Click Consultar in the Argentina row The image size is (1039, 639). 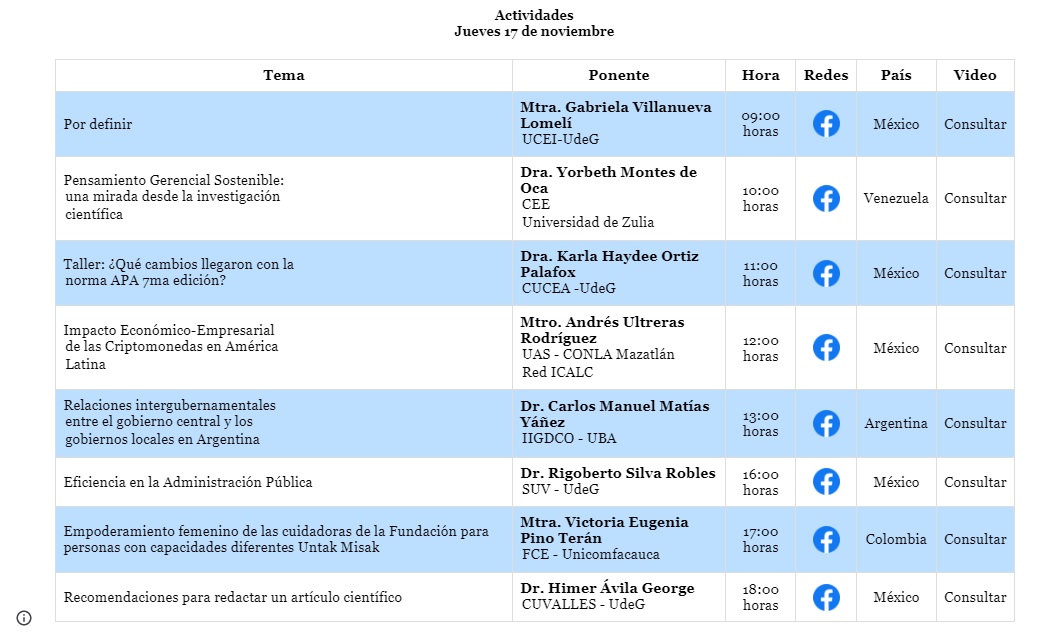975,423
